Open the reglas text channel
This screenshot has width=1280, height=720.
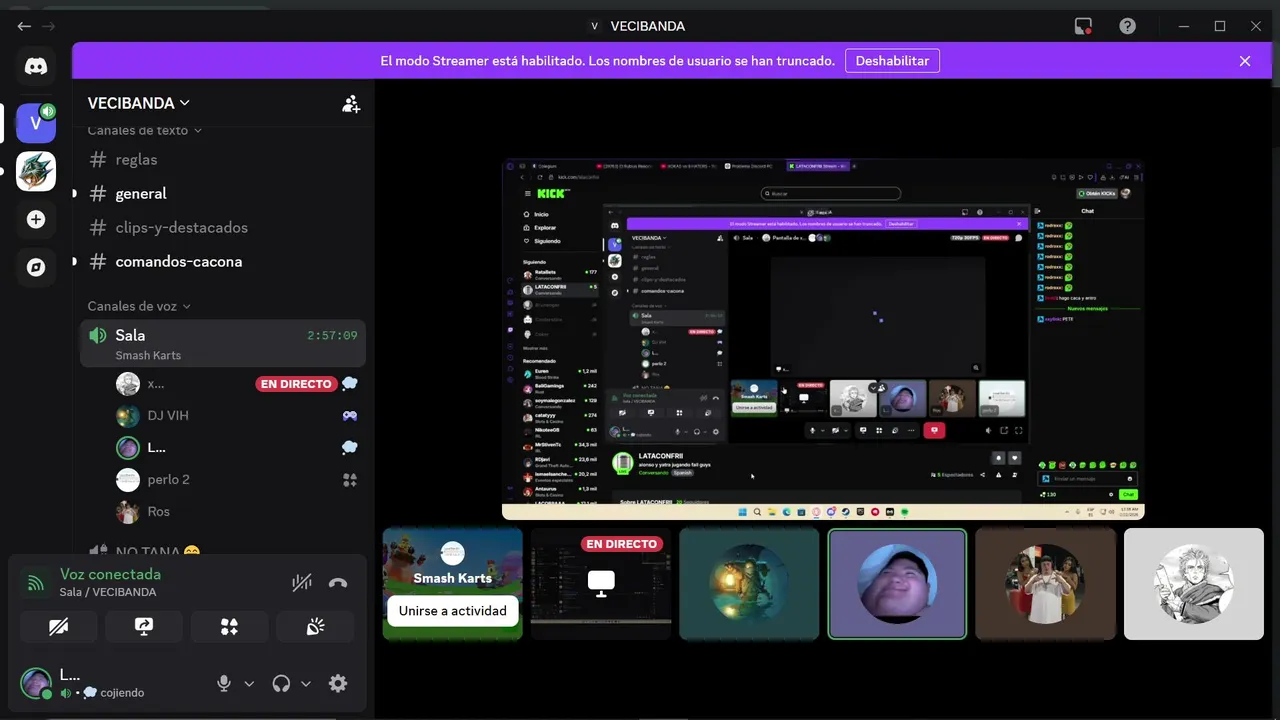coord(223,159)
